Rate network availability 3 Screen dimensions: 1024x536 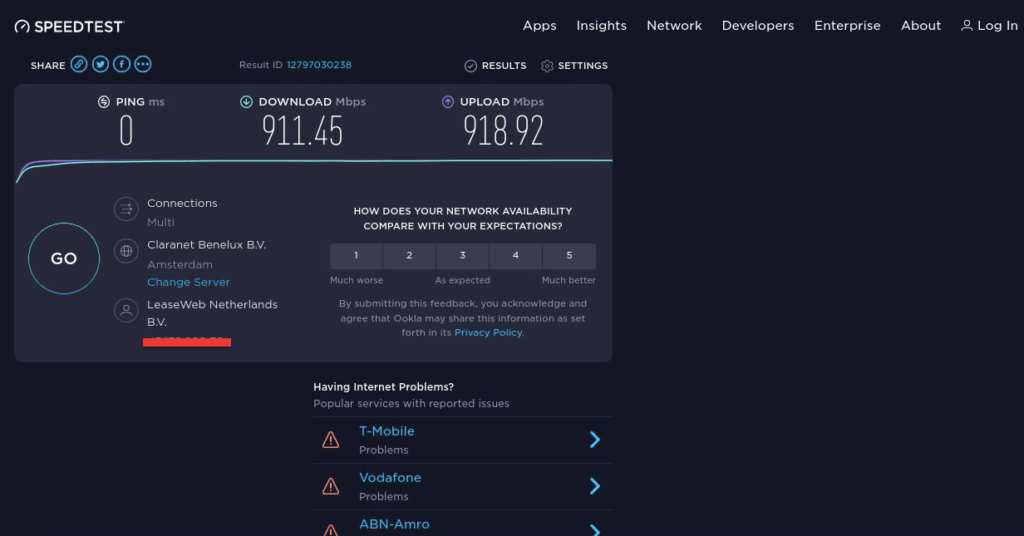462,256
